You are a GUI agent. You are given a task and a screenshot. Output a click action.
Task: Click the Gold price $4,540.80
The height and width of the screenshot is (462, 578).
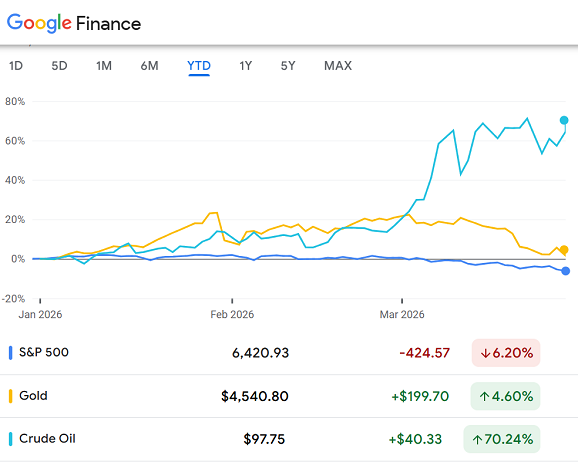(255, 396)
